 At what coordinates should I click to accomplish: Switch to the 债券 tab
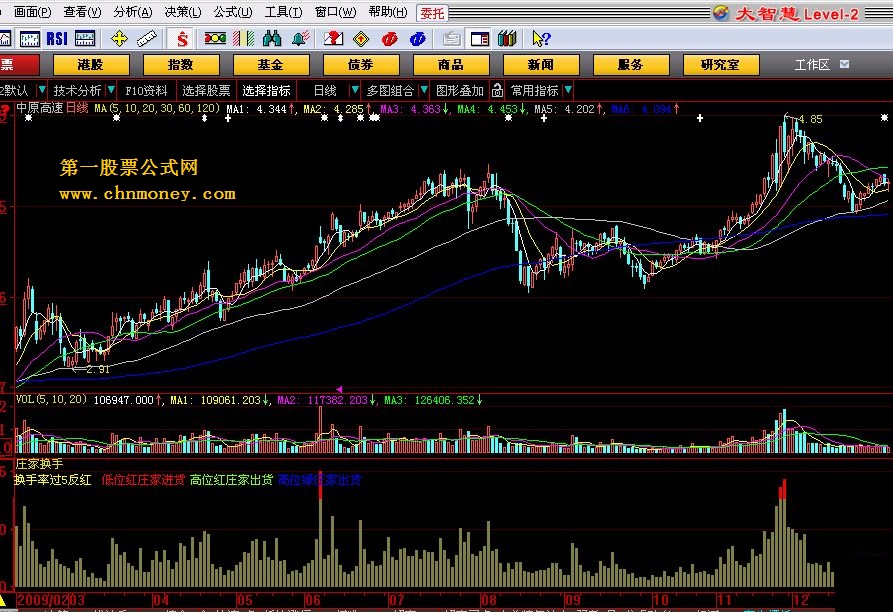click(361, 64)
